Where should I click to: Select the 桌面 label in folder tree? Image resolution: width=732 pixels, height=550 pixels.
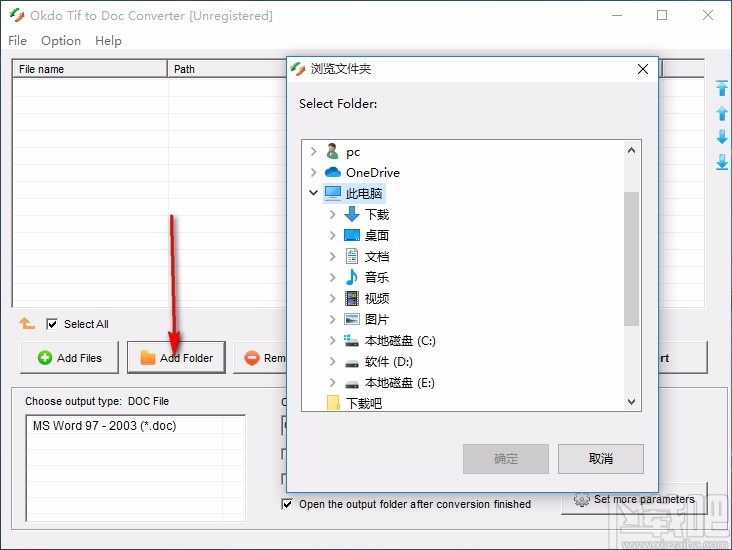pyautogui.click(x=376, y=235)
